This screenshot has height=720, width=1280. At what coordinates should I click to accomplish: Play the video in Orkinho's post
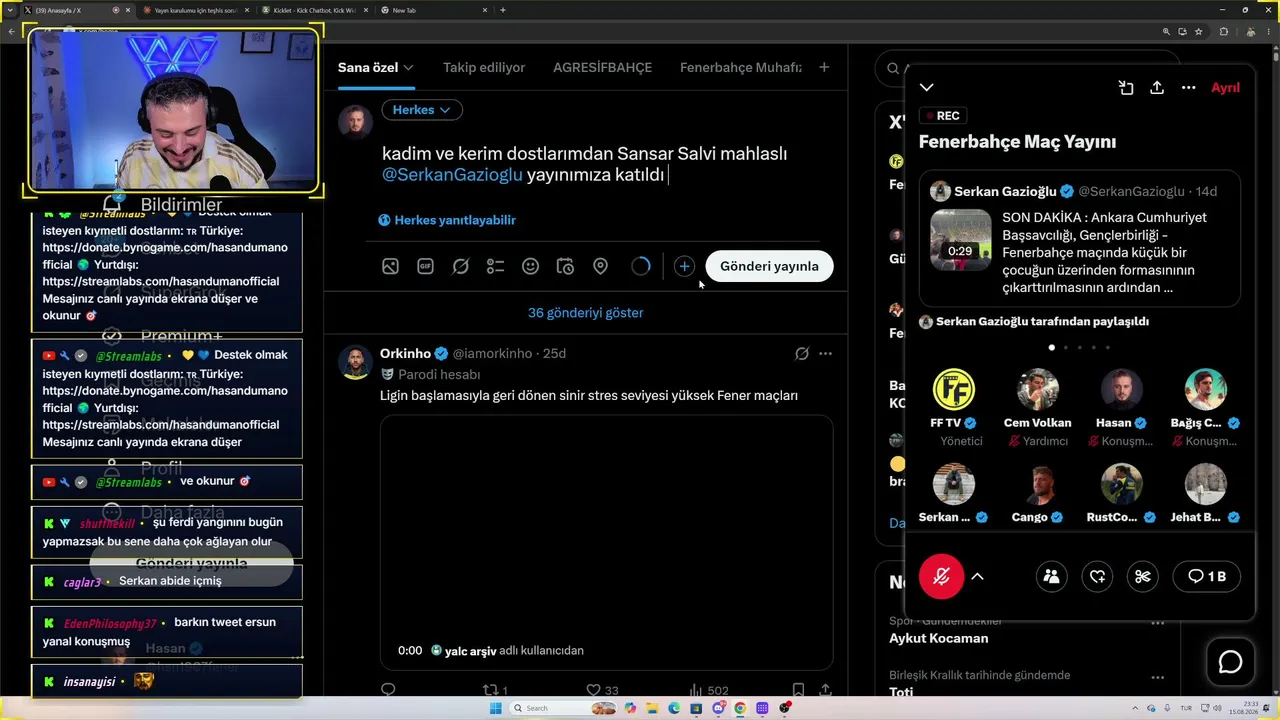606,542
